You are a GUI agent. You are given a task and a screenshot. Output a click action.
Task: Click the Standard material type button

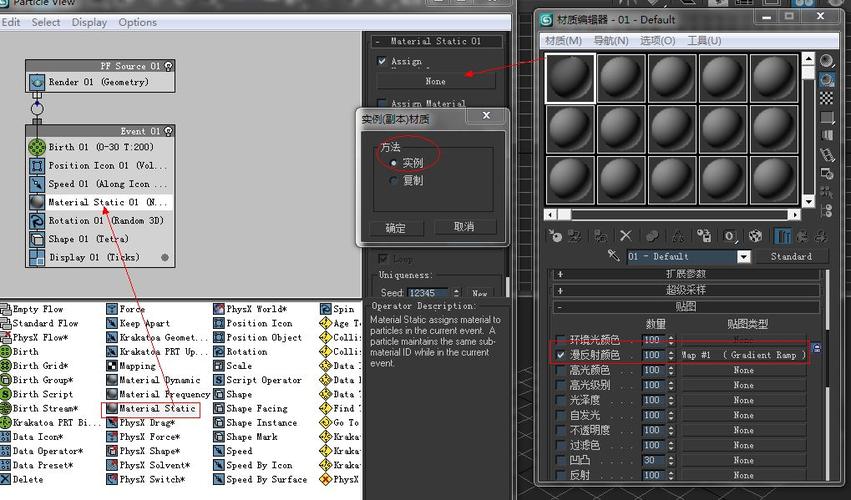(791, 257)
